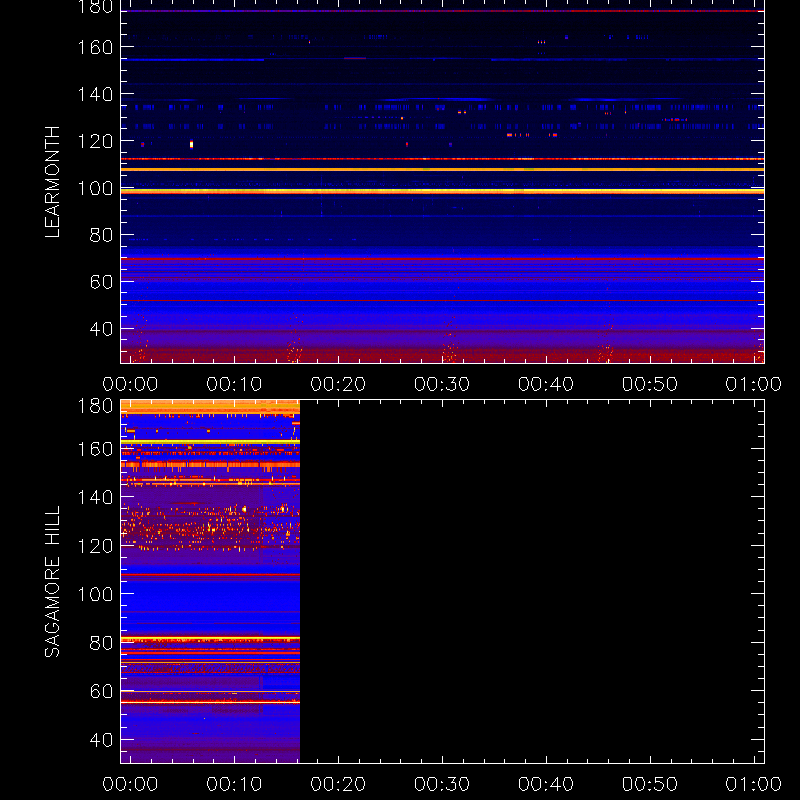The height and width of the screenshot is (800, 800).
Task: Select the 40 tick label on Sagamore Hill axis
Action: [101, 740]
